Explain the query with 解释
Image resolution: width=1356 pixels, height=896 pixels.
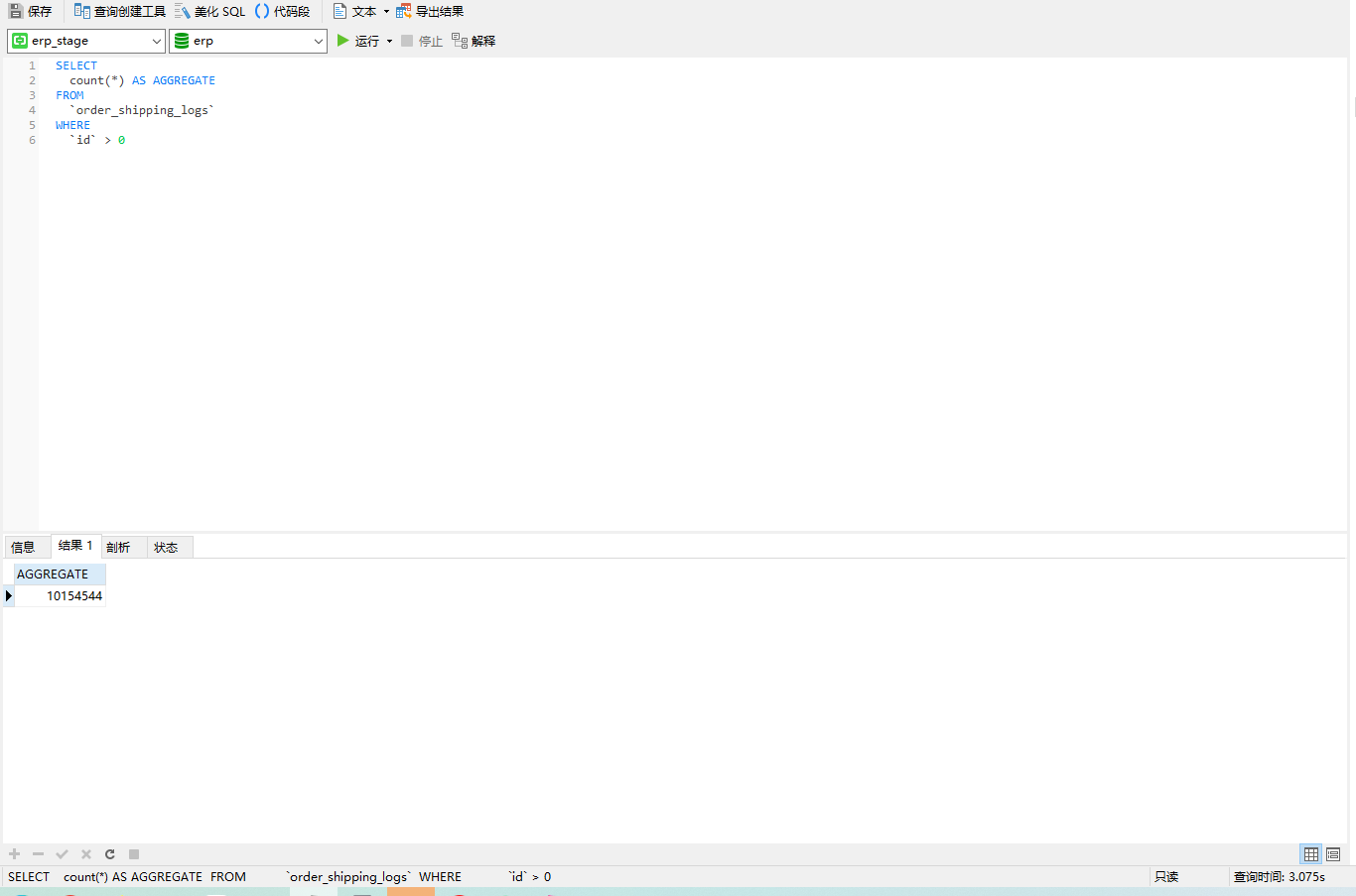pos(474,41)
